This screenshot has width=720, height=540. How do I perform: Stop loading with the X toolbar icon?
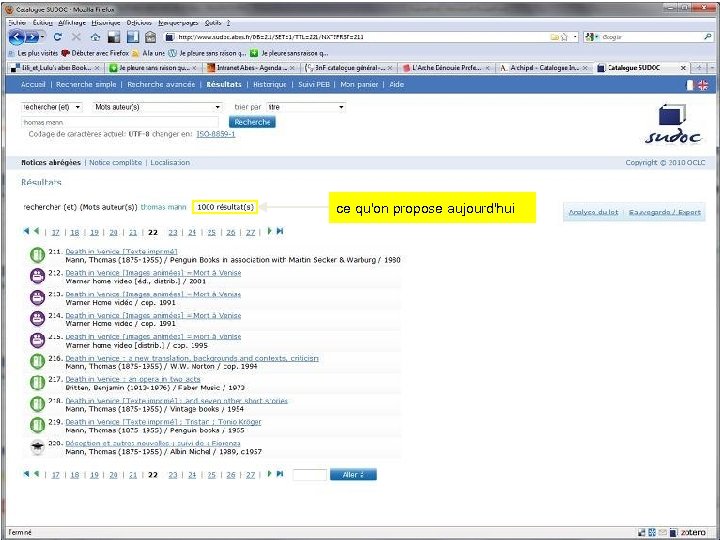tap(76, 37)
